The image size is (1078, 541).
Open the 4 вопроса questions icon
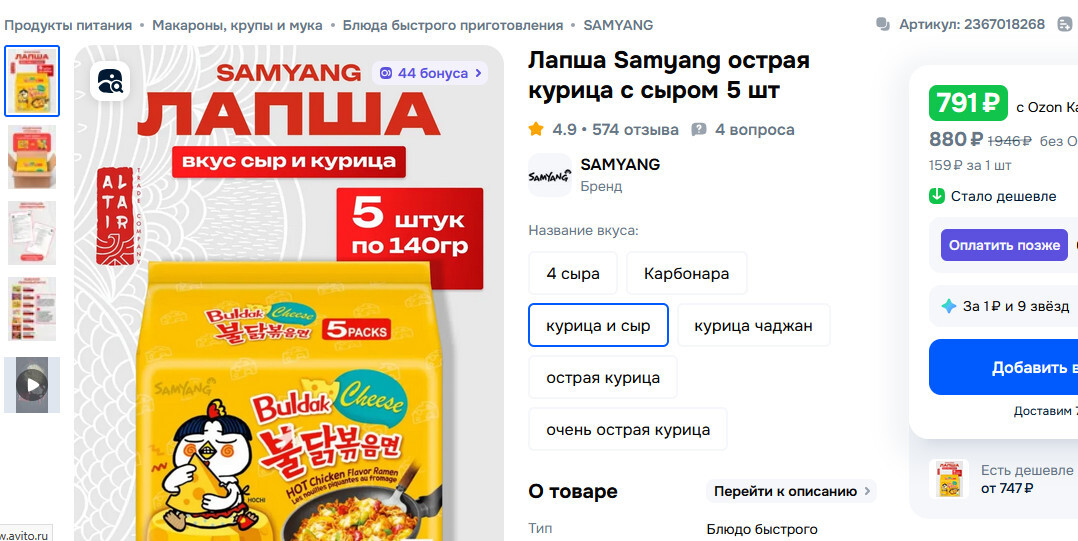tap(698, 129)
